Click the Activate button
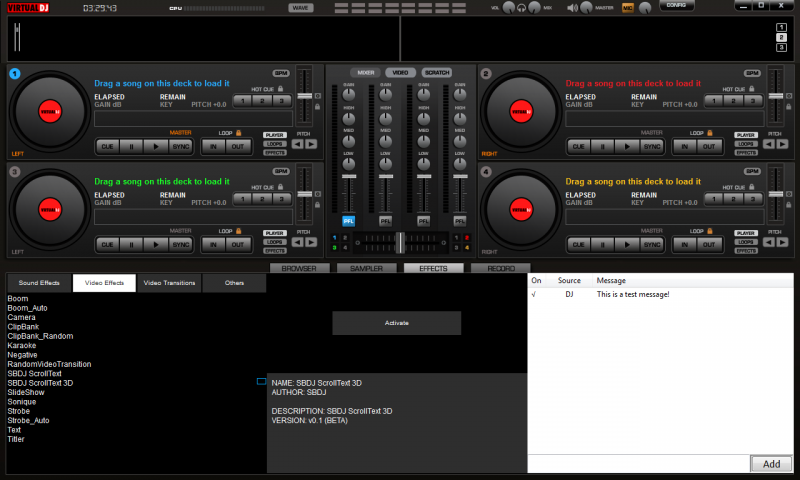Viewport: 800px width, 480px height. pyautogui.click(x=396, y=323)
